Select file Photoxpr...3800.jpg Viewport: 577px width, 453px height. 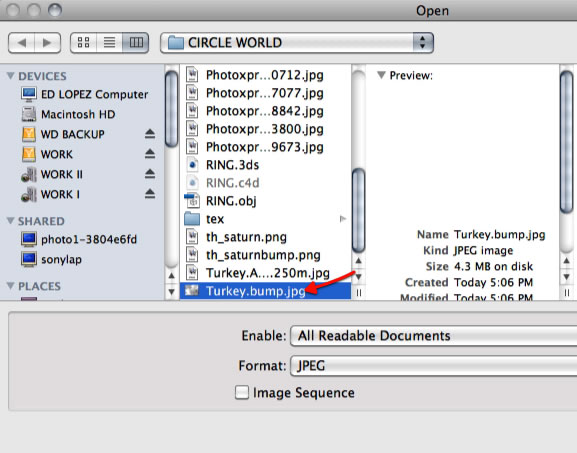click(265, 129)
